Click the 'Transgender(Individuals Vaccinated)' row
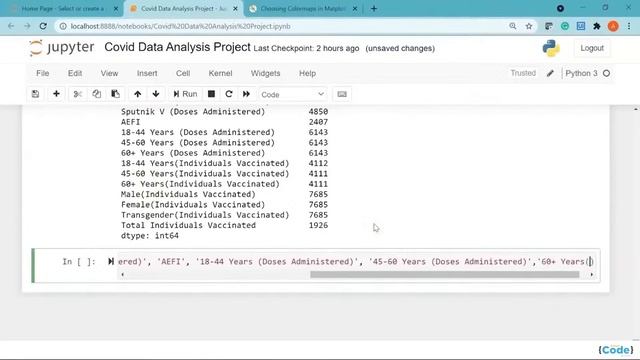Viewport: 640px width, 360px height. (224, 215)
